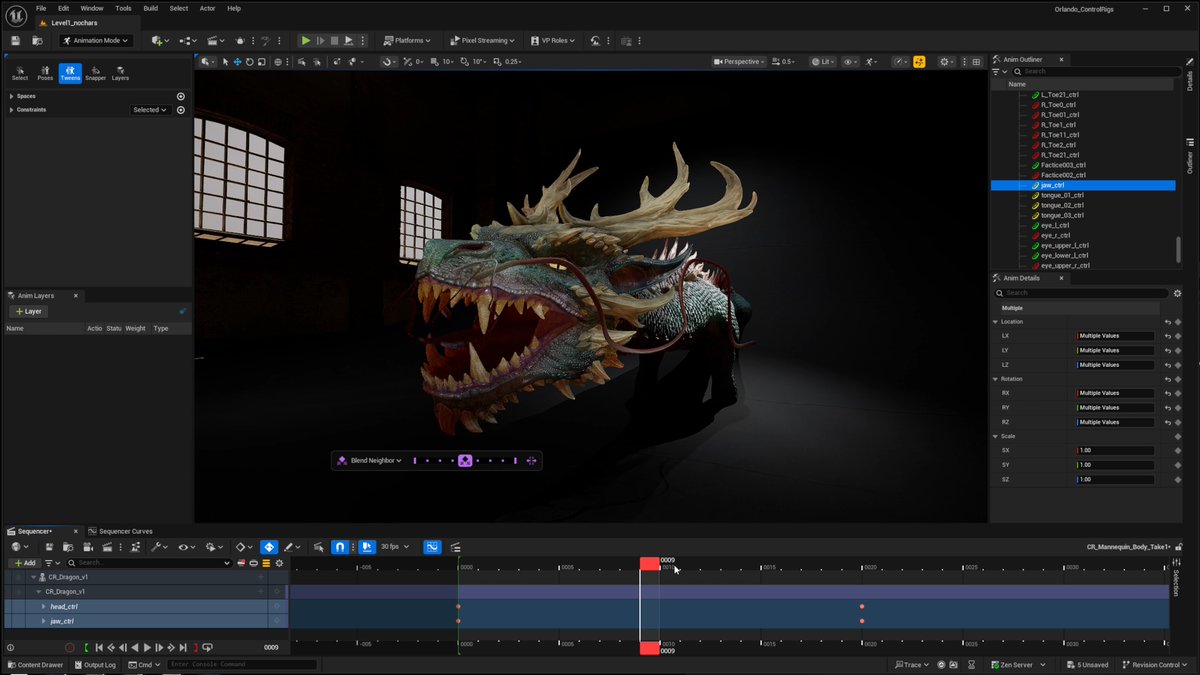Open the Actor menu

207,8
